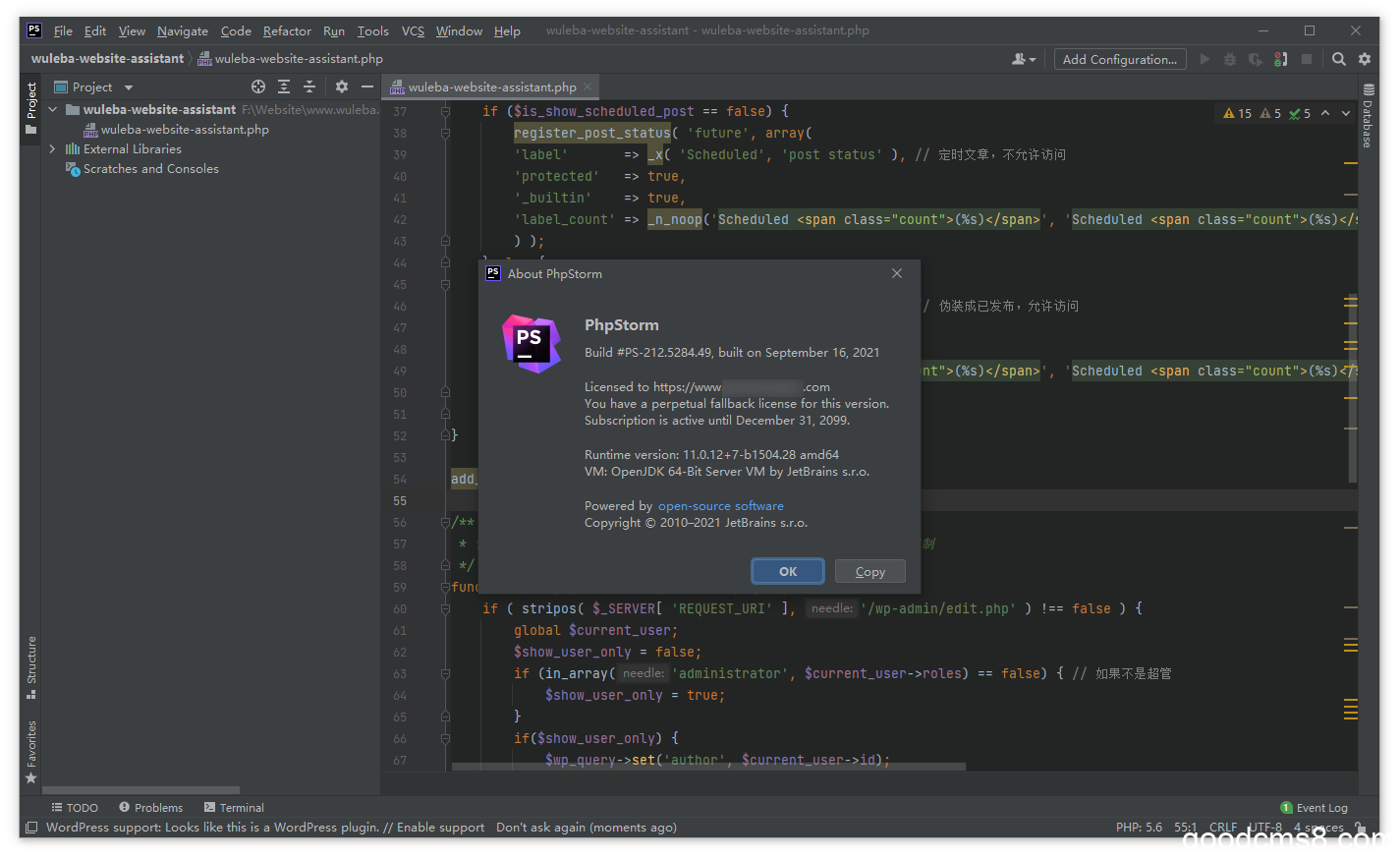The width and height of the screenshot is (1400, 860).
Task: Click OK in About PhpStorm dialog
Action: tap(788, 571)
